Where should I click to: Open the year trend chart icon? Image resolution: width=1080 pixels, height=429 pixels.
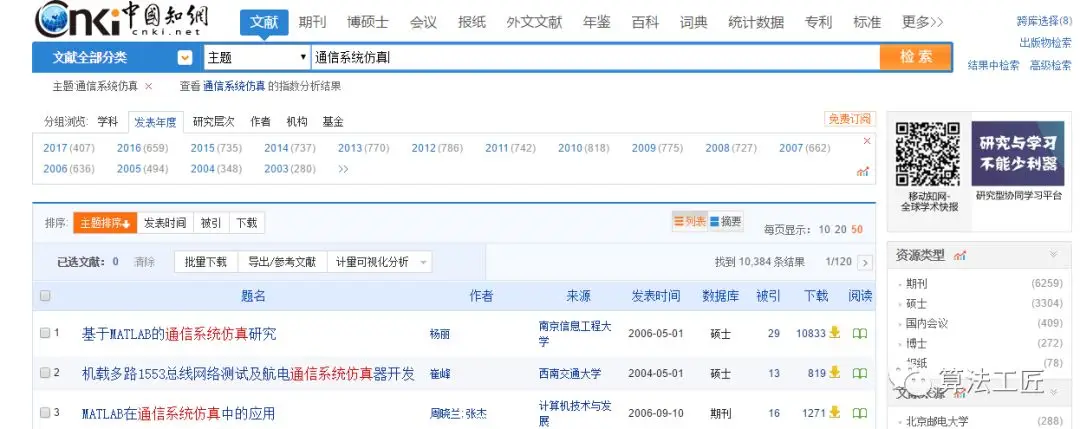click(862, 171)
